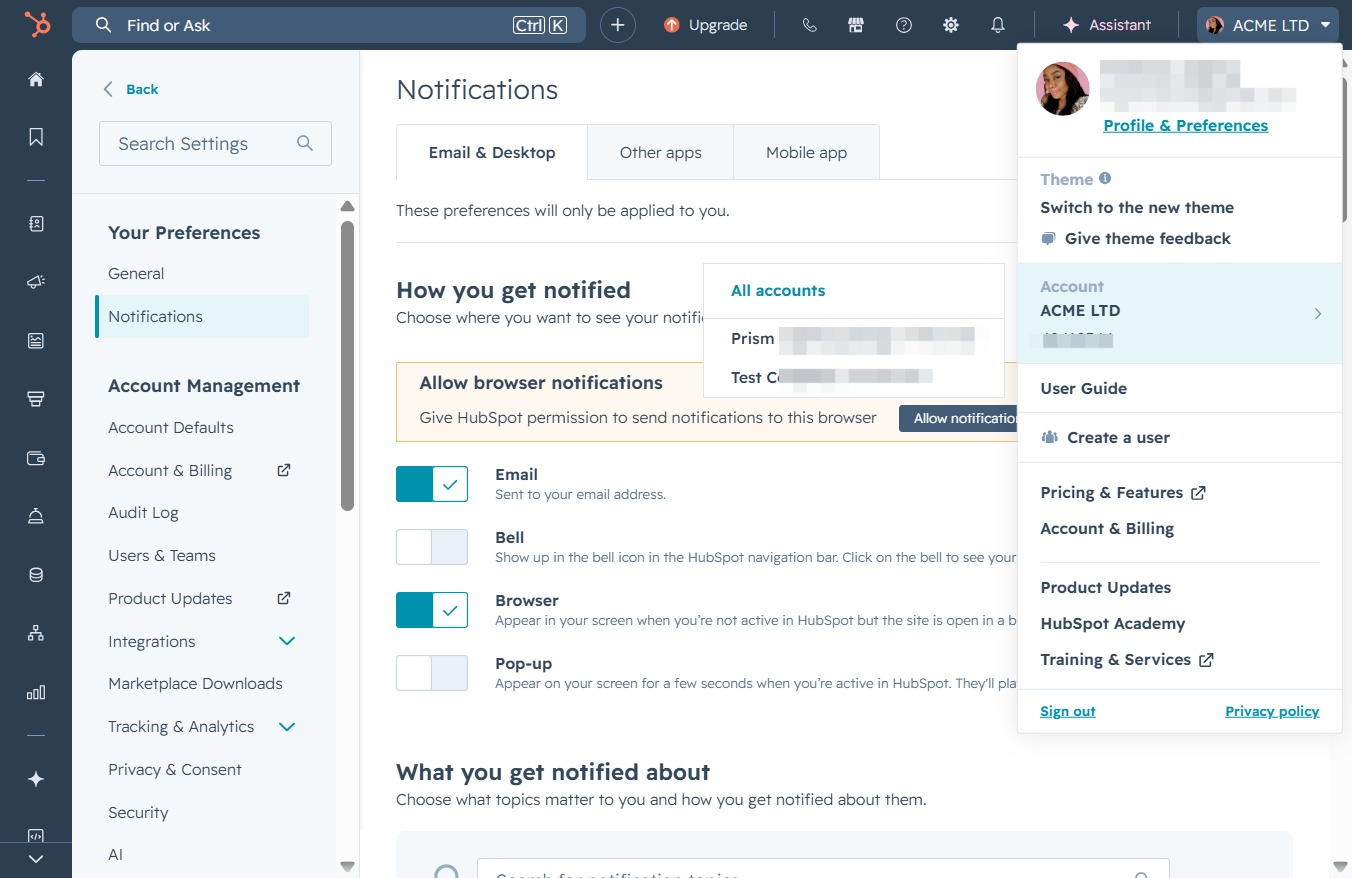Go Back from settings sidebar
This screenshot has height=878, width=1352.
point(131,89)
